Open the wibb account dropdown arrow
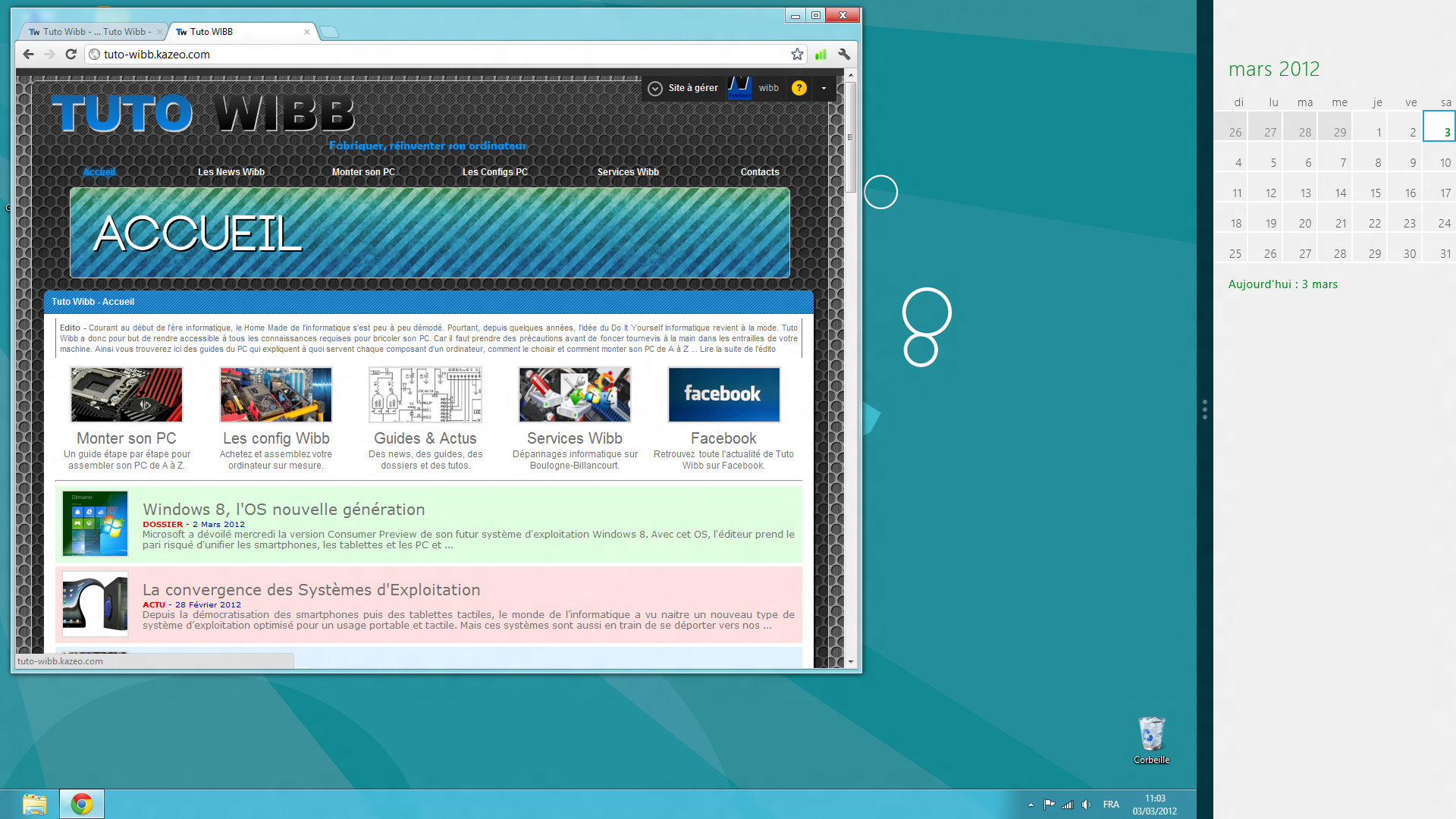 [x=824, y=88]
